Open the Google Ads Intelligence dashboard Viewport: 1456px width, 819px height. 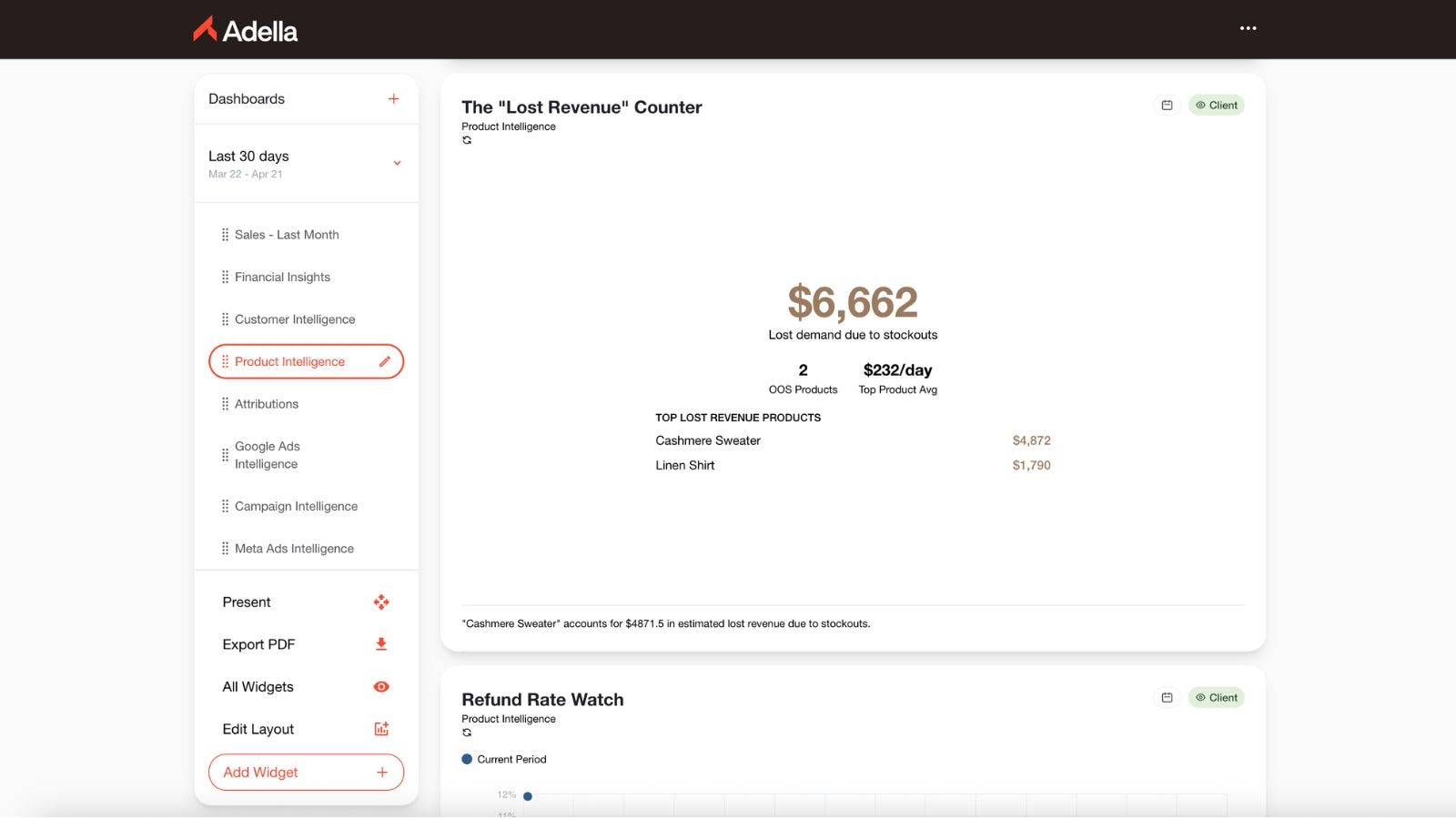(x=268, y=455)
